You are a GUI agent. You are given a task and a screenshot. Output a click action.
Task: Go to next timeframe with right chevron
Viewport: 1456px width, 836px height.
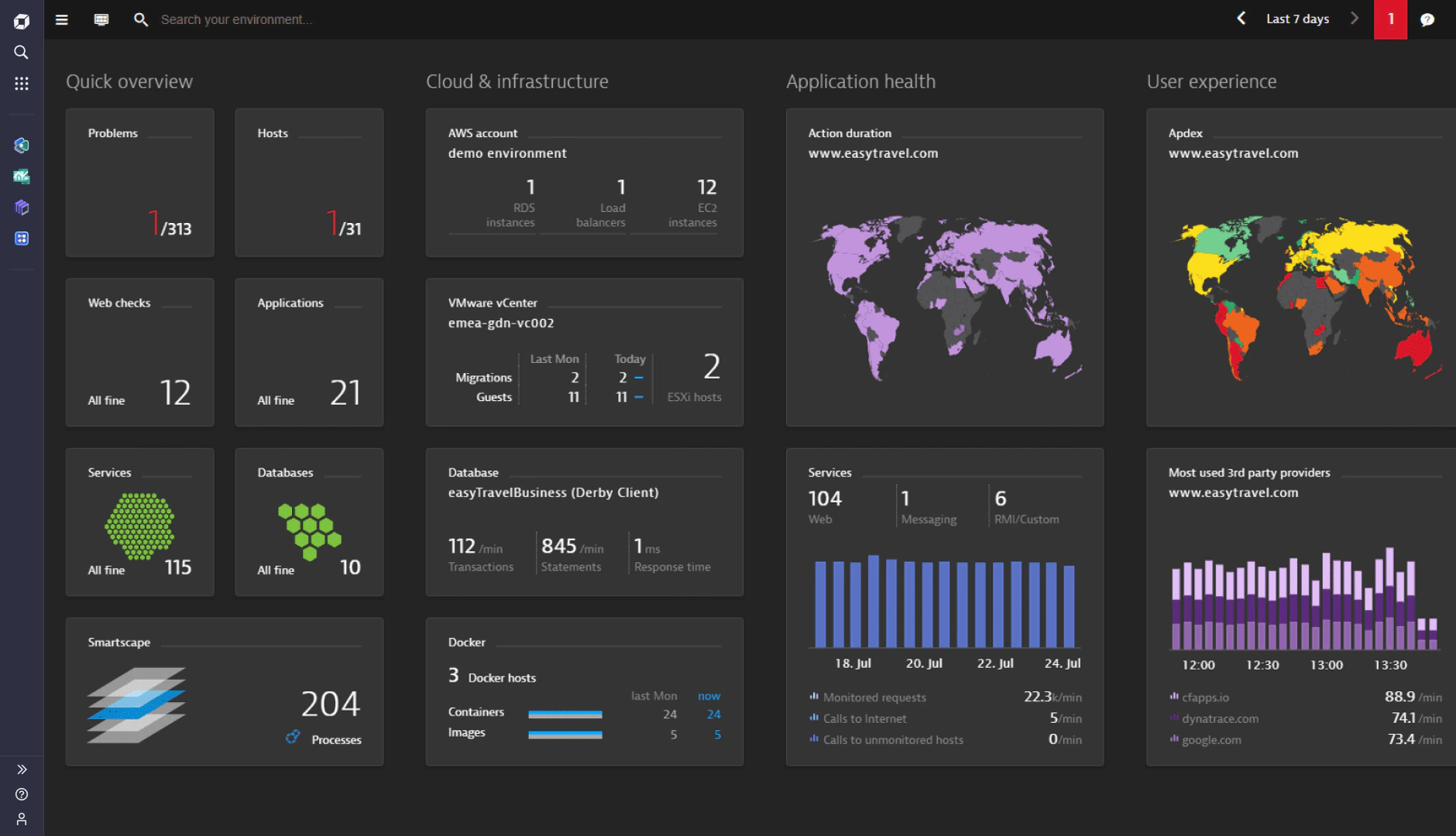click(1355, 19)
